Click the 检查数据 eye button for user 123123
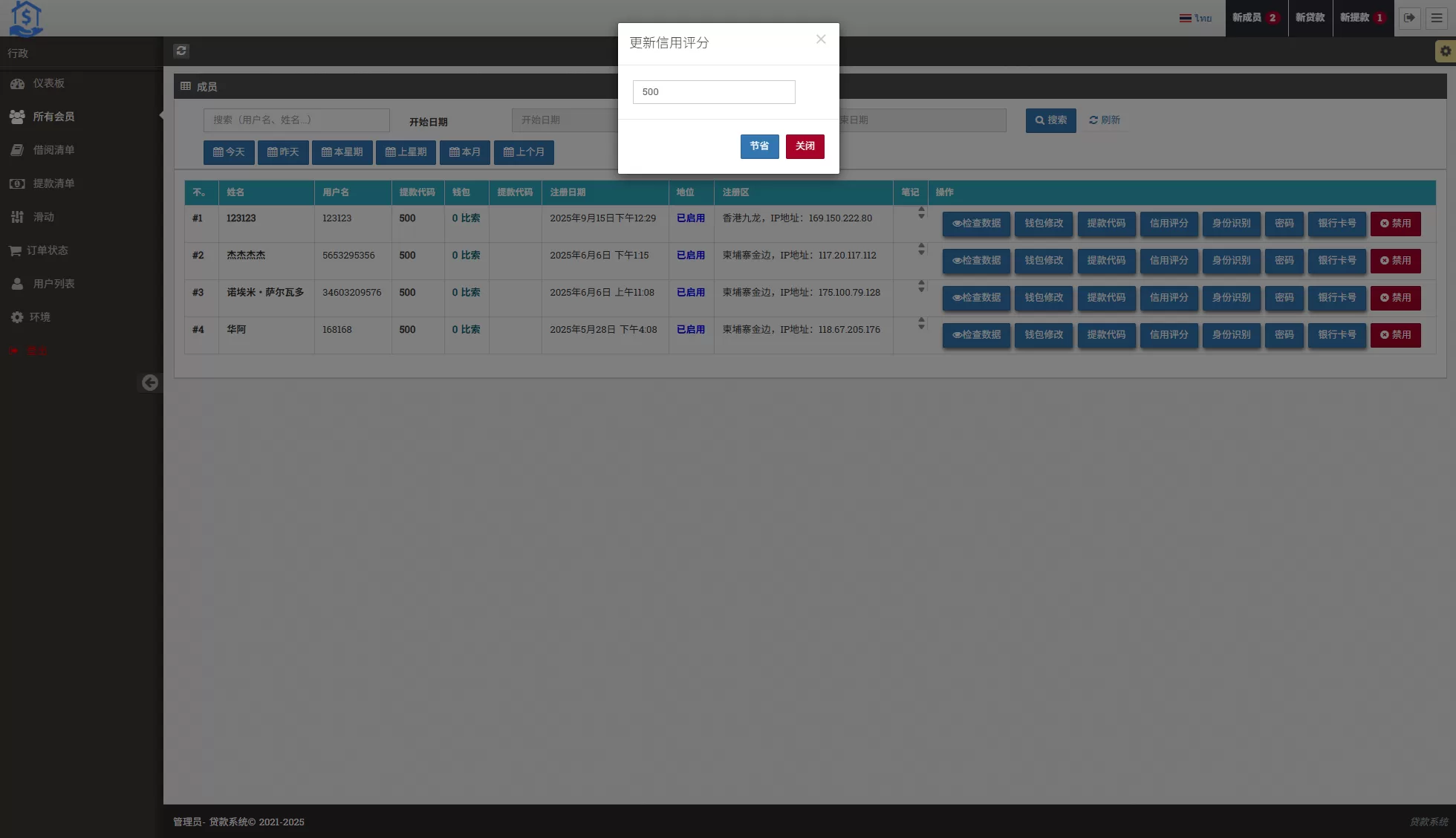1456x838 pixels. click(976, 224)
